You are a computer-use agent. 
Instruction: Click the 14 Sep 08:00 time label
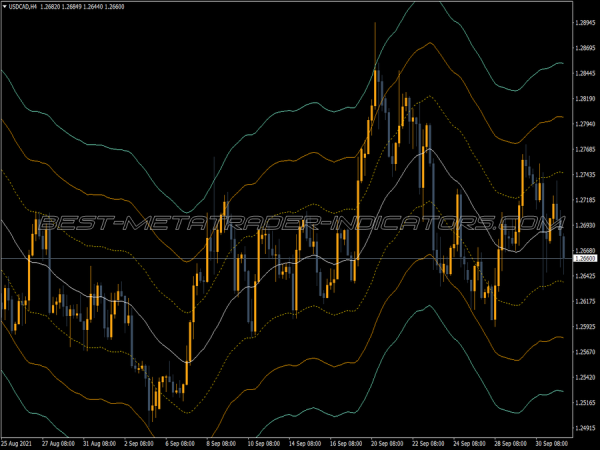(305, 443)
